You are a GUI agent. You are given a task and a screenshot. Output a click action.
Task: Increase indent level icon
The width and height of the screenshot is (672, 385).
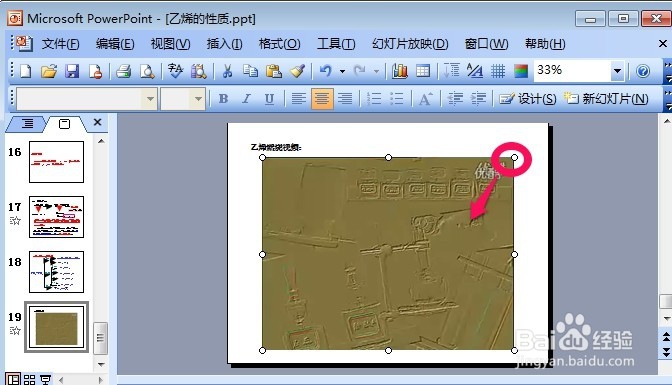(x=478, y=99)
